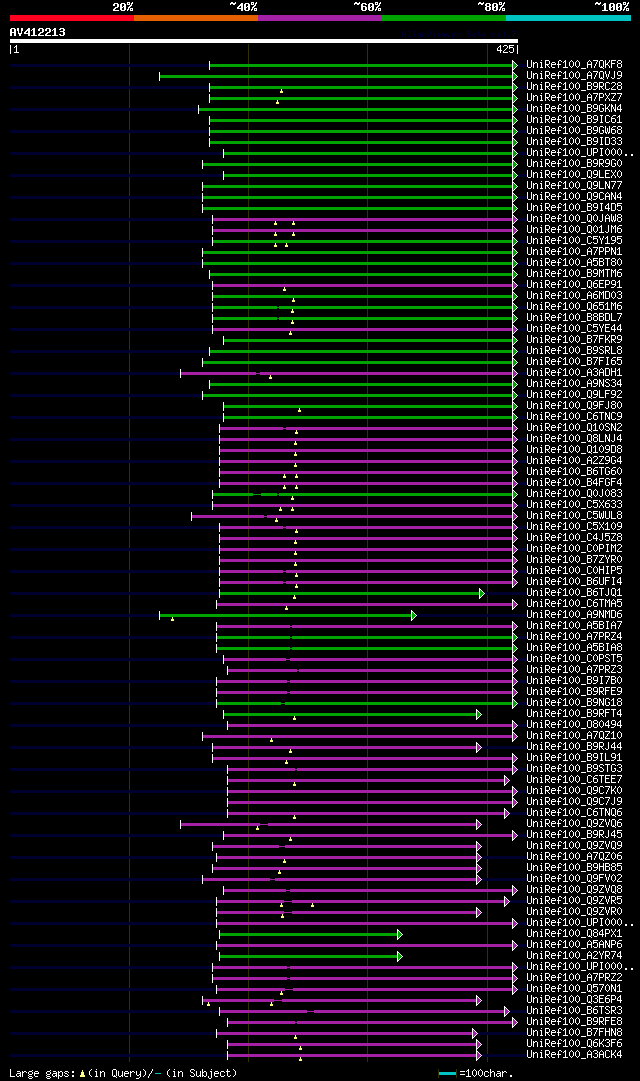Click the UniRef100_B9ID33 label

click(574, 142)
